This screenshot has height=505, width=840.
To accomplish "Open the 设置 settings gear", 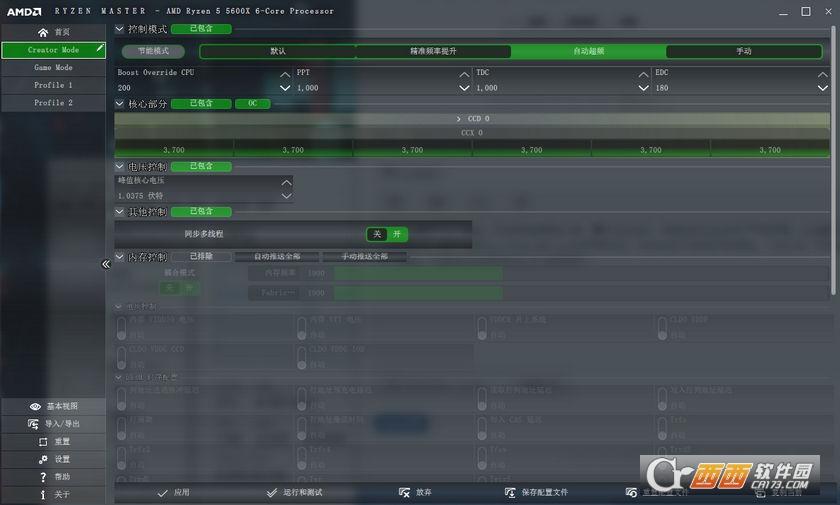I will point(53,459).
